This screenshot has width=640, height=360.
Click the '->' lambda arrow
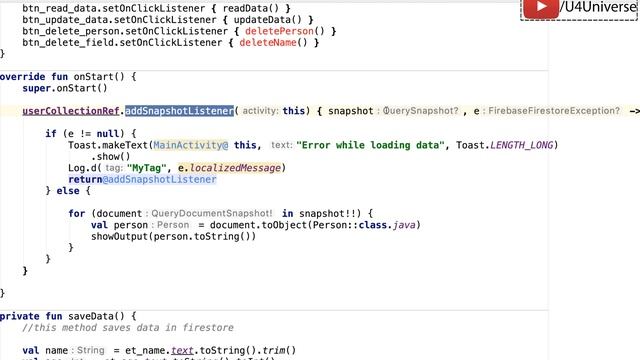[x=635, y=111]
